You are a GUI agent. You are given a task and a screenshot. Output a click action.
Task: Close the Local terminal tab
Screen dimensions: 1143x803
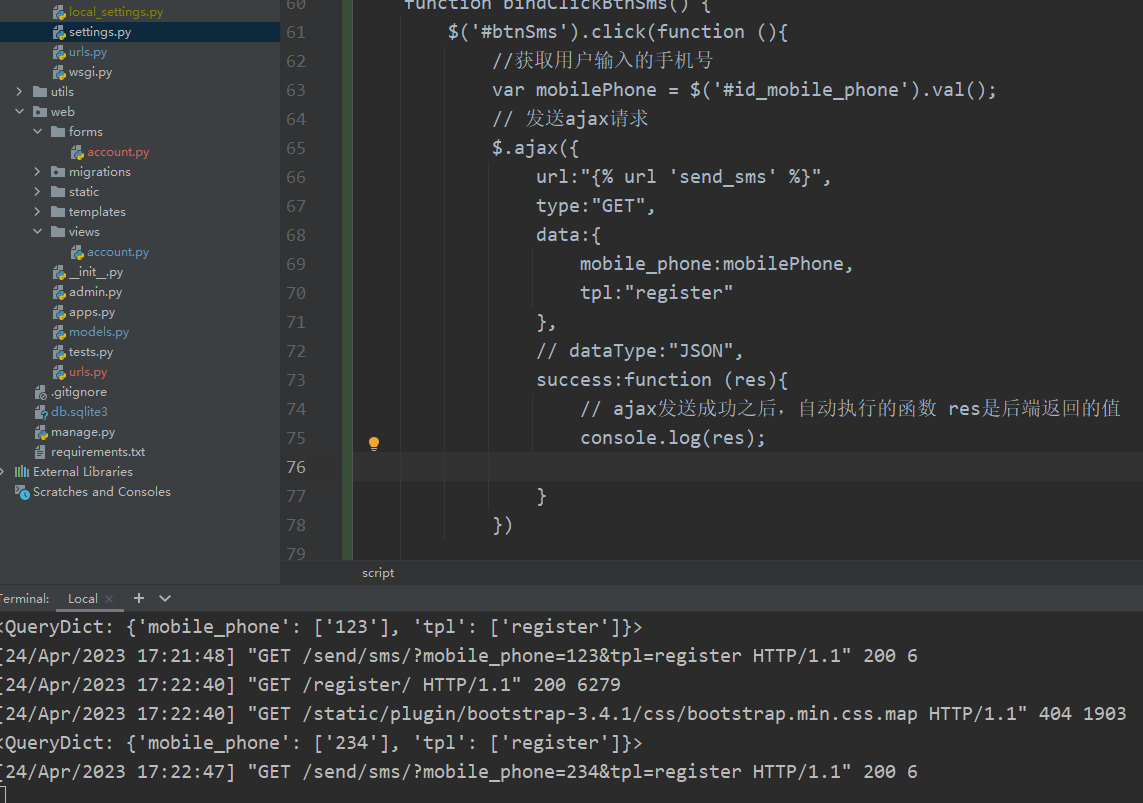(x=109, y=599)
